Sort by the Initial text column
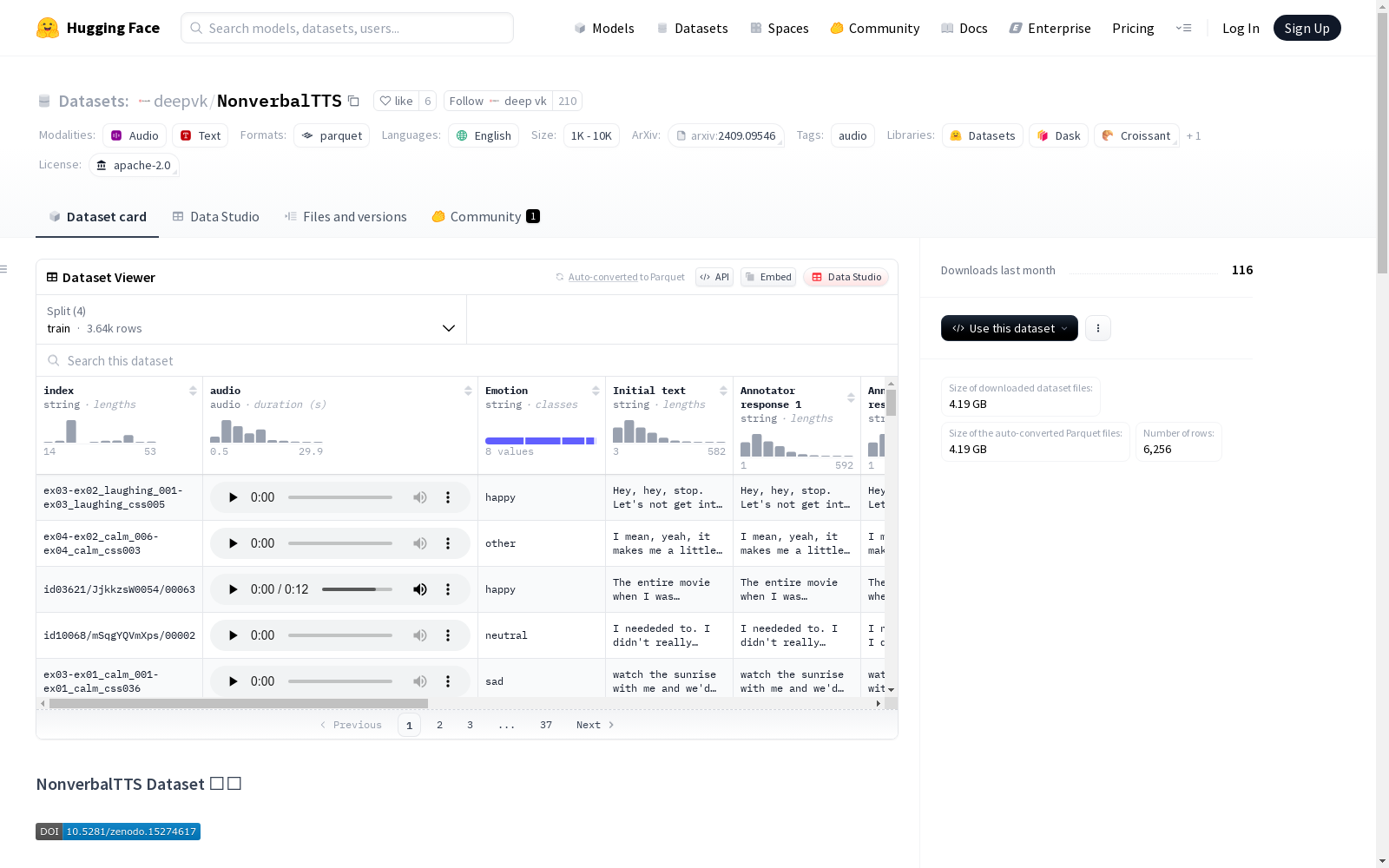1389x868 pixels. pyautogui.click(x=723, y=391)
